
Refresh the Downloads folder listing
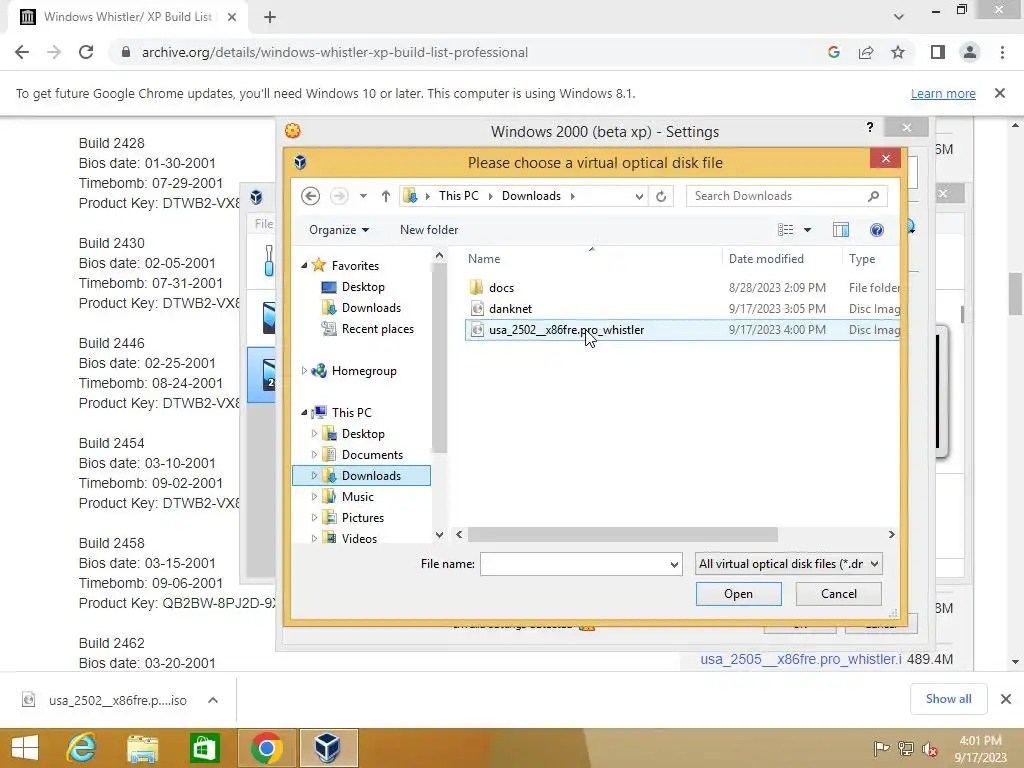661,196
